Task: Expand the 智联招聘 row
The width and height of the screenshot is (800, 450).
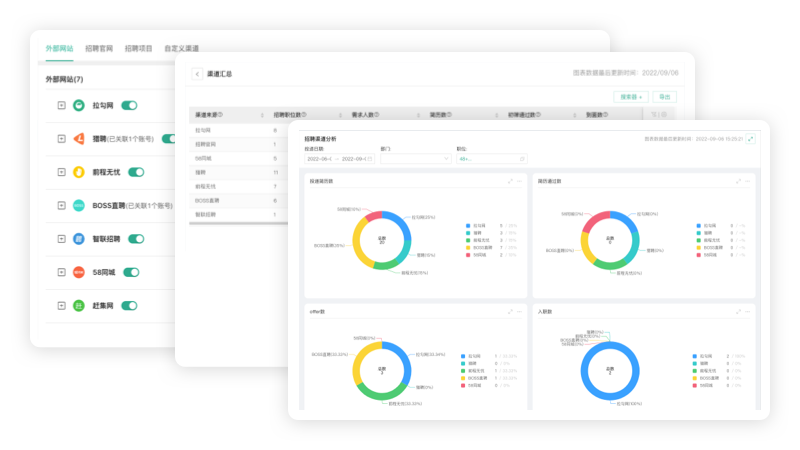Action: pos(61,239)
